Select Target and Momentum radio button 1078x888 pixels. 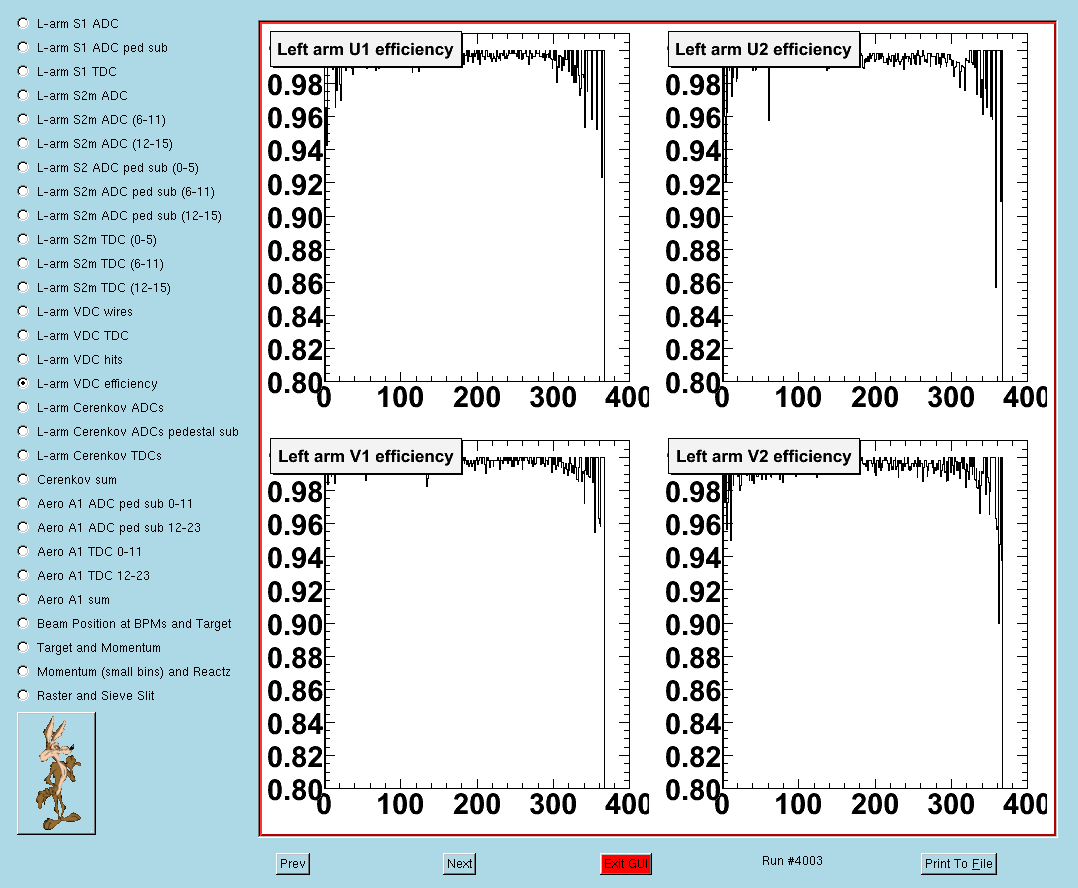click(x=23, y=648)
